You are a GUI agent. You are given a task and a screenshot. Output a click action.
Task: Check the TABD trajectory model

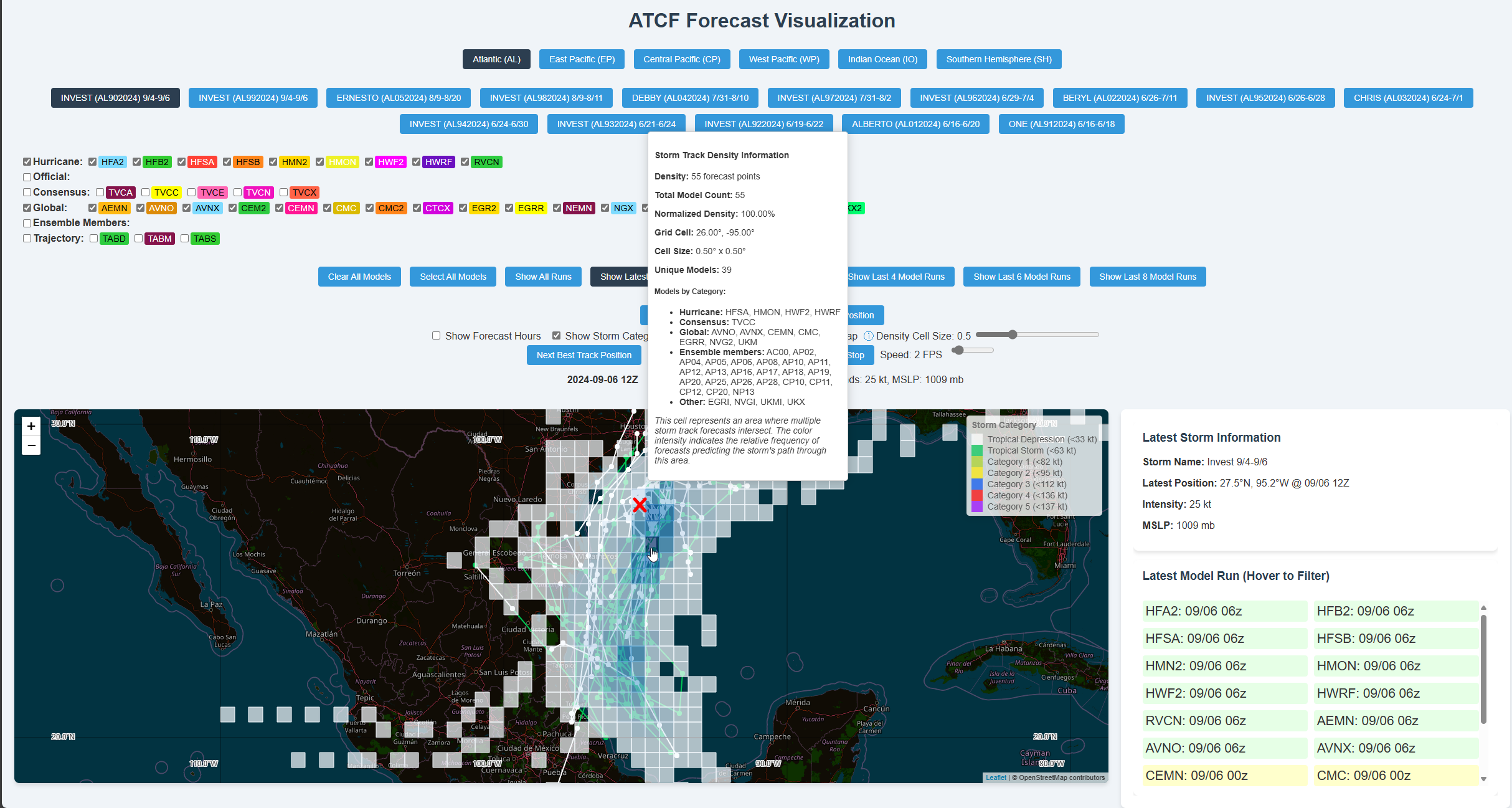click(x=93, y=239)
